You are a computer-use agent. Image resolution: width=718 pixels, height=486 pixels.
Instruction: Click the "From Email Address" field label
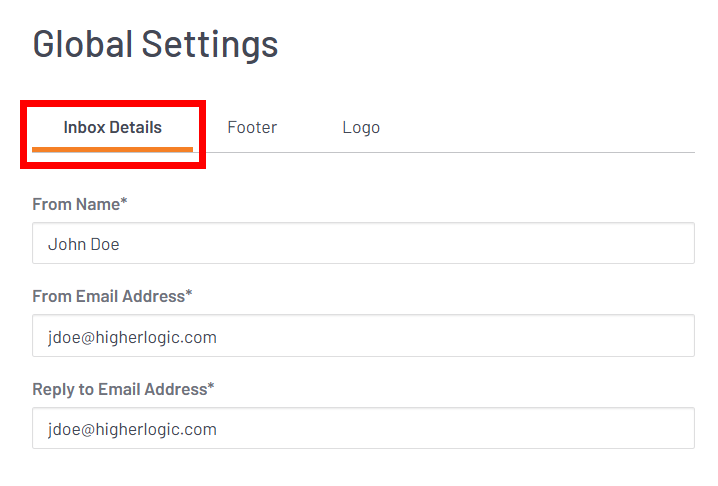[x=108, y=297]
